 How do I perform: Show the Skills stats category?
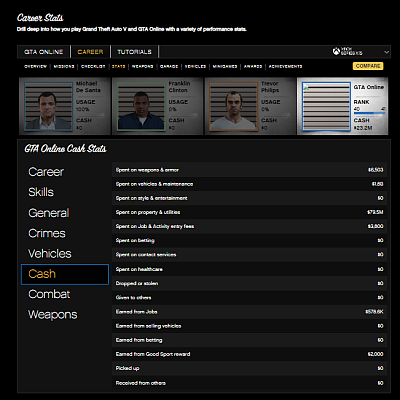[x=41, y=192]
